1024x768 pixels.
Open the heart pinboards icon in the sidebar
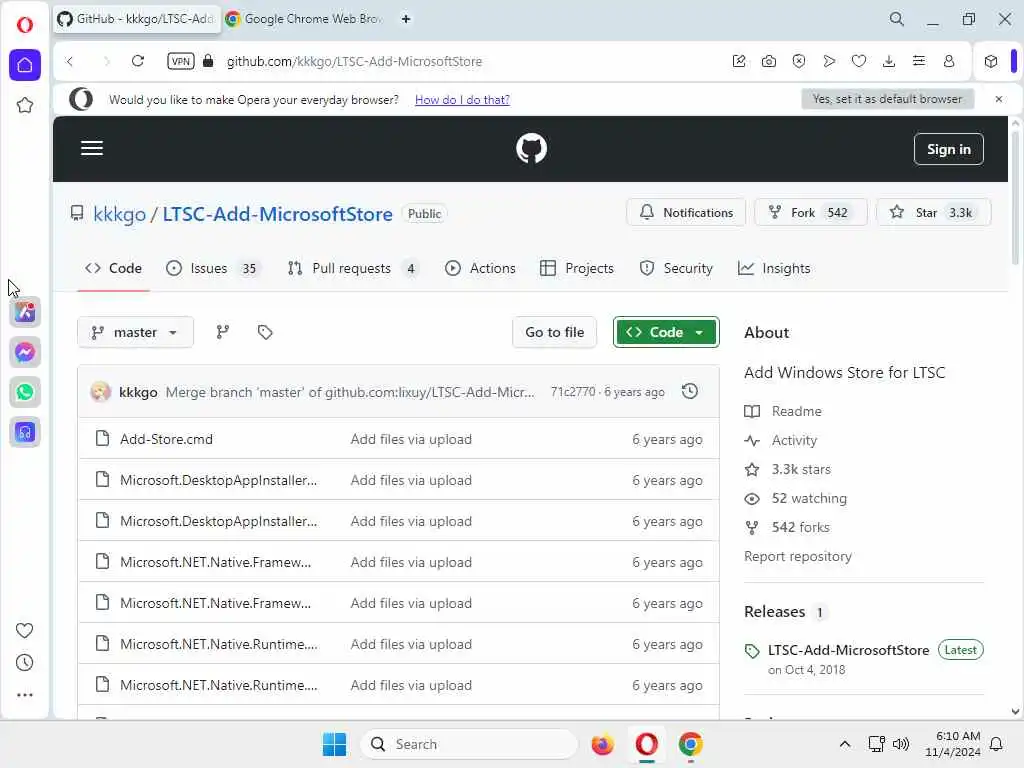click(x=25, y=630)
